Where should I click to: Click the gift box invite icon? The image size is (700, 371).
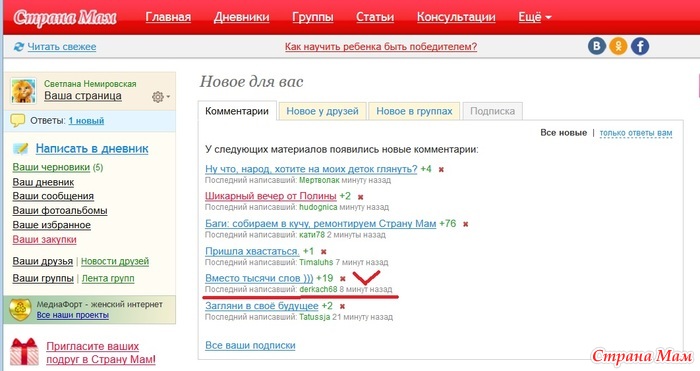point(25,351)
